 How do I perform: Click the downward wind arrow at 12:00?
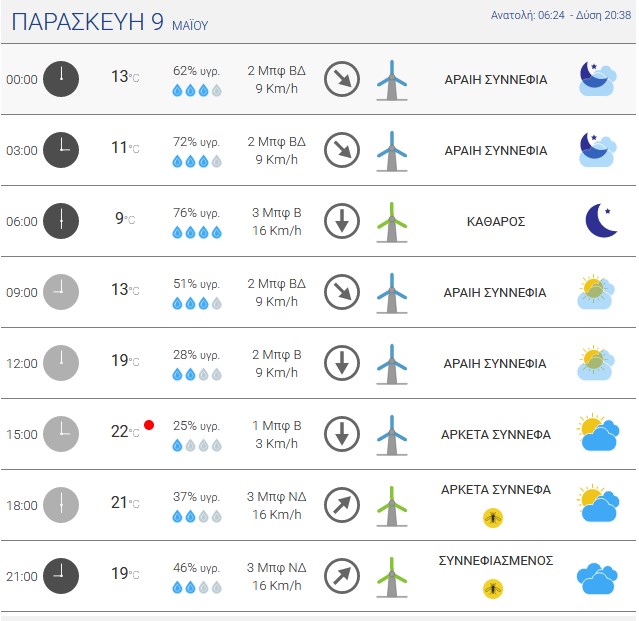click(342, 363)
